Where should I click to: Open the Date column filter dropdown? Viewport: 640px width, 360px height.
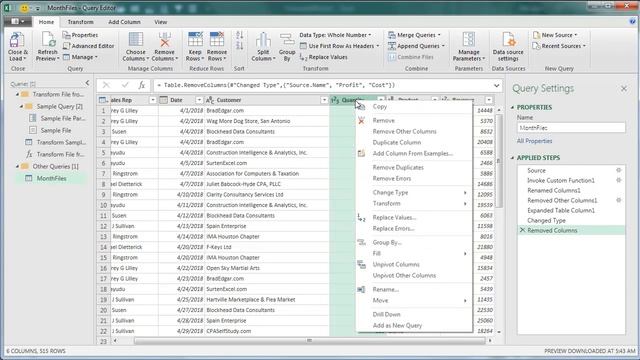coord(199,100)
